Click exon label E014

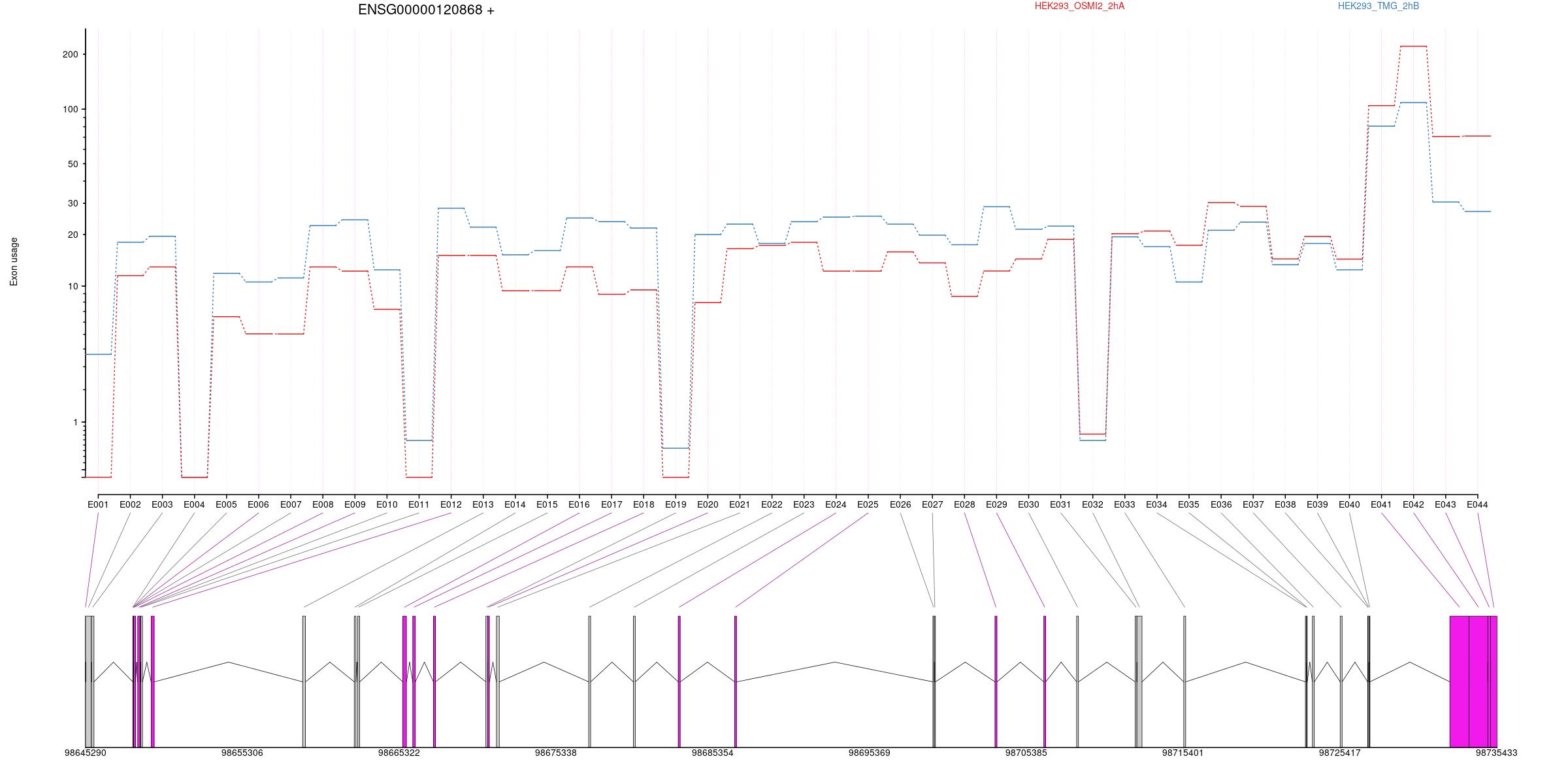point(515,504)
